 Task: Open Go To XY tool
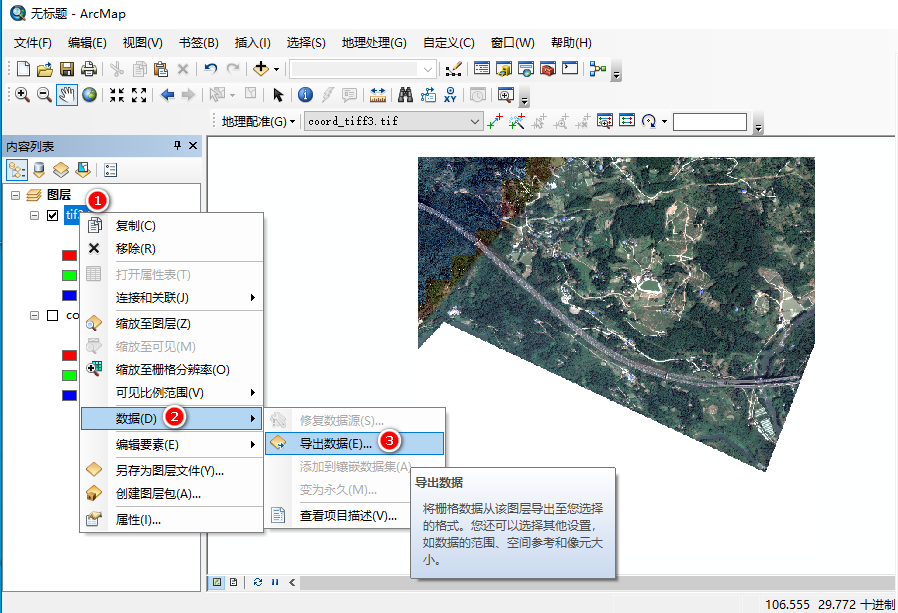coord(450,95)
